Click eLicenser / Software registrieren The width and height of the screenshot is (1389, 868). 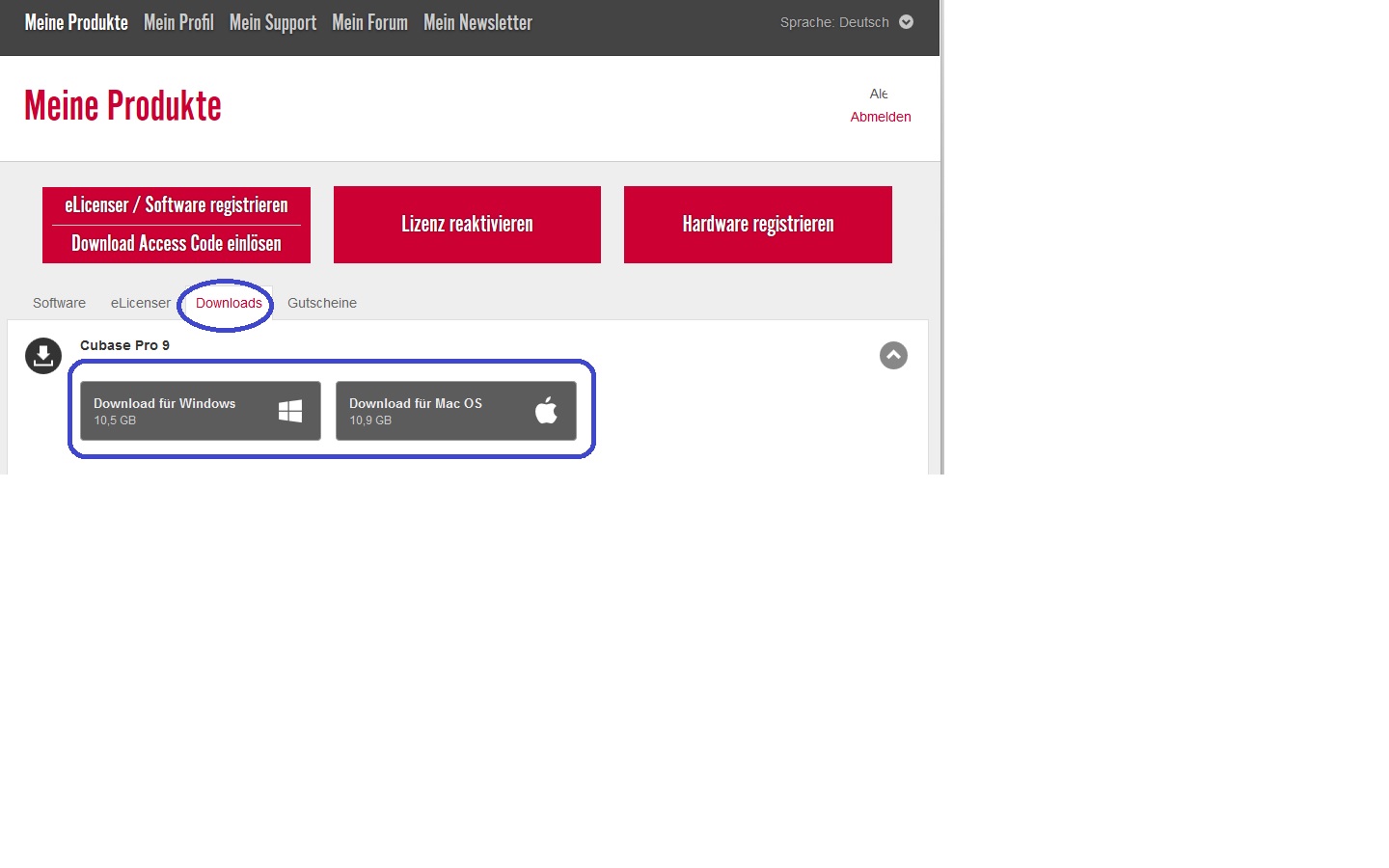177,205
